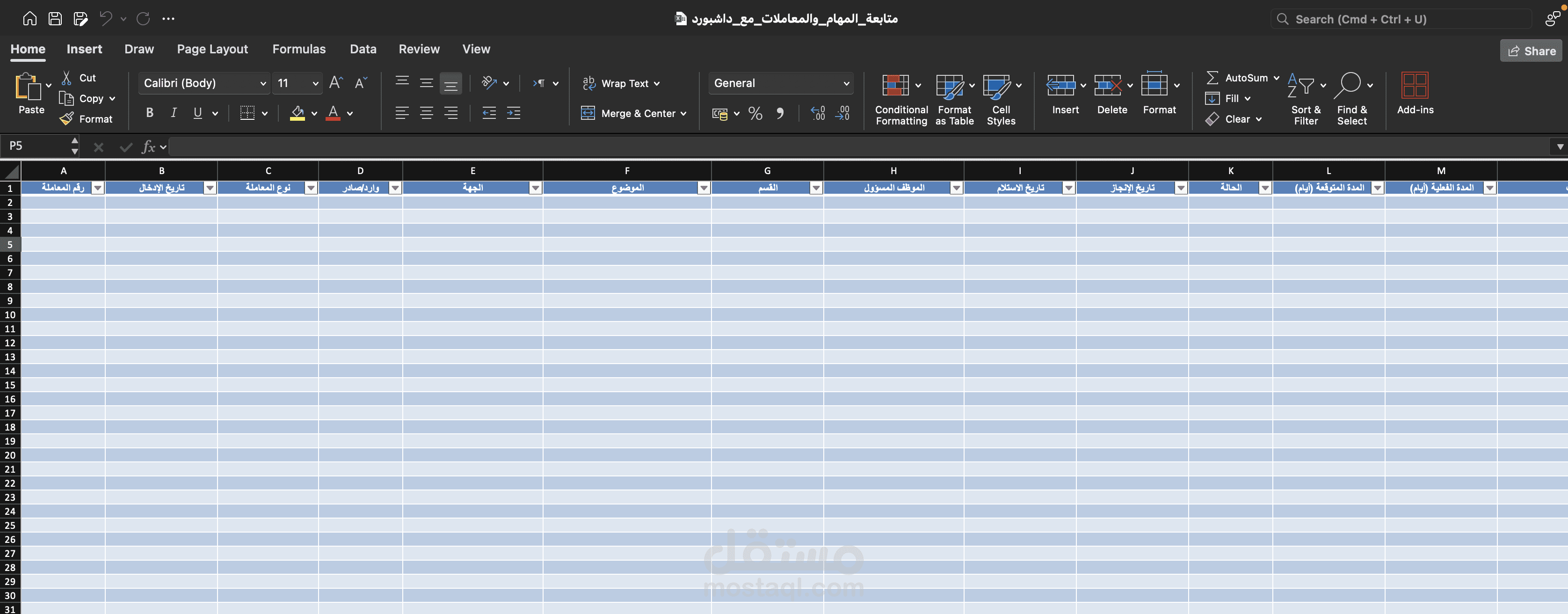Toggle italic formatting
Screen dimensions: 1568x614
[x=174, y=113]
